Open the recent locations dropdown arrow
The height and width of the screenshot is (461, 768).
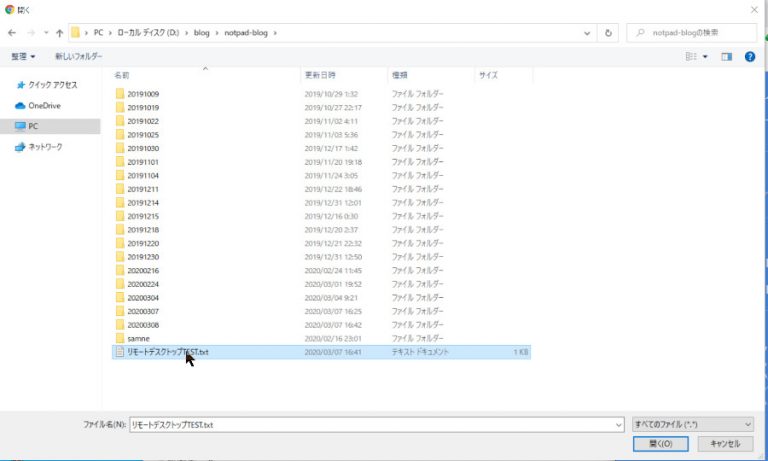click(x=45, y=33)
